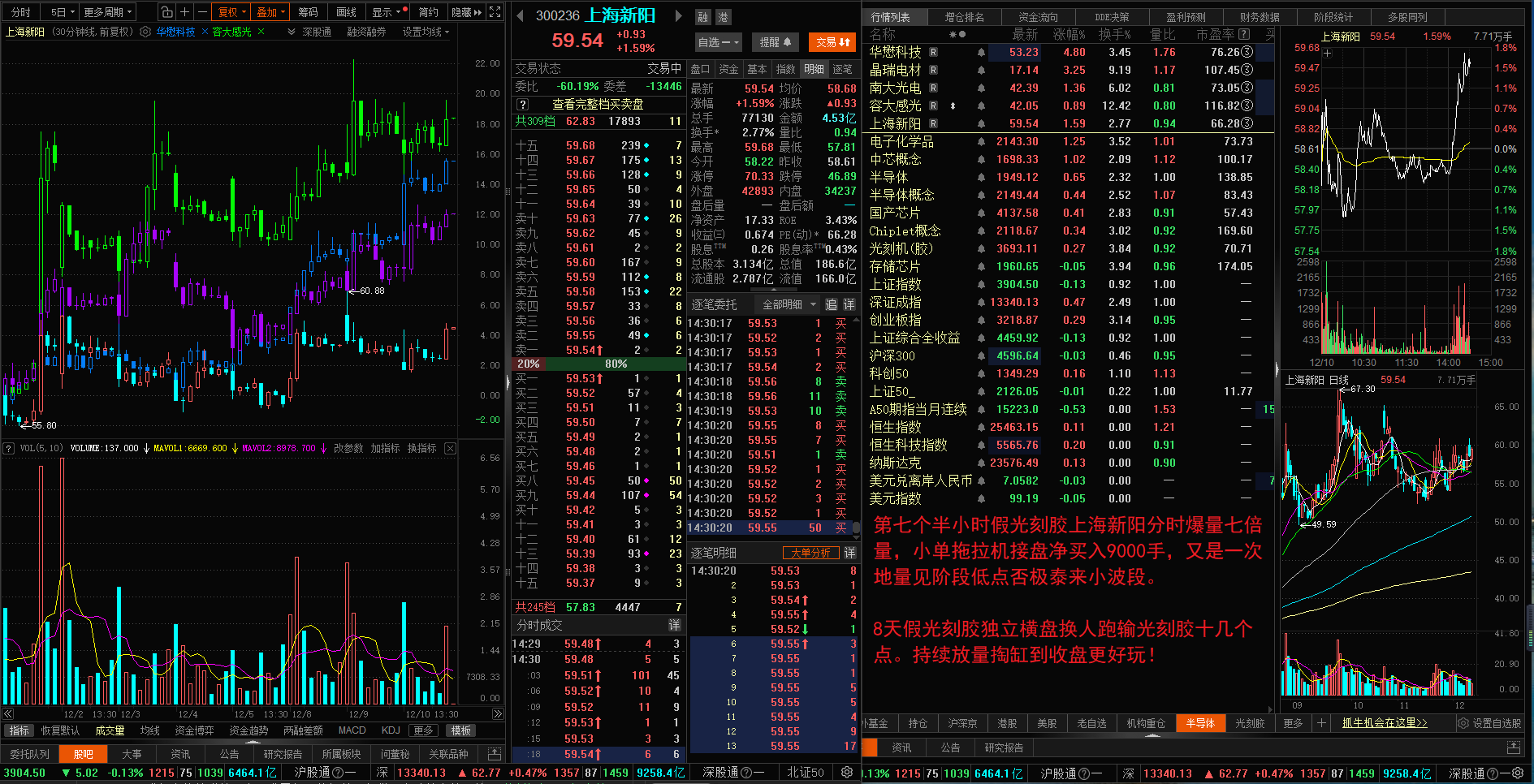Screen dimensions: 1534x784
Task: Click 恢复默认 restore default button
Action: 61,731
